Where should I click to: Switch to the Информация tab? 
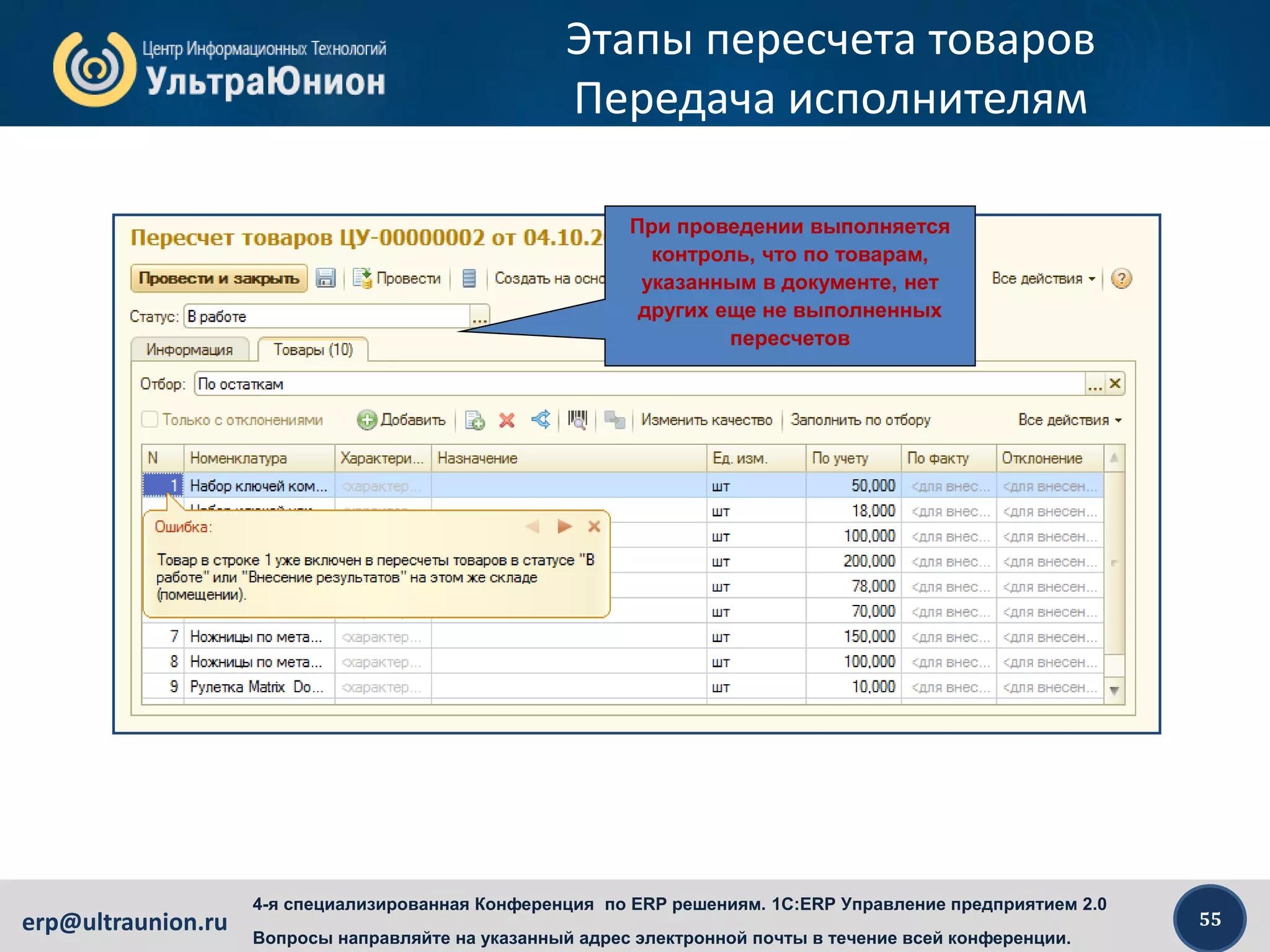click(190, 350)
